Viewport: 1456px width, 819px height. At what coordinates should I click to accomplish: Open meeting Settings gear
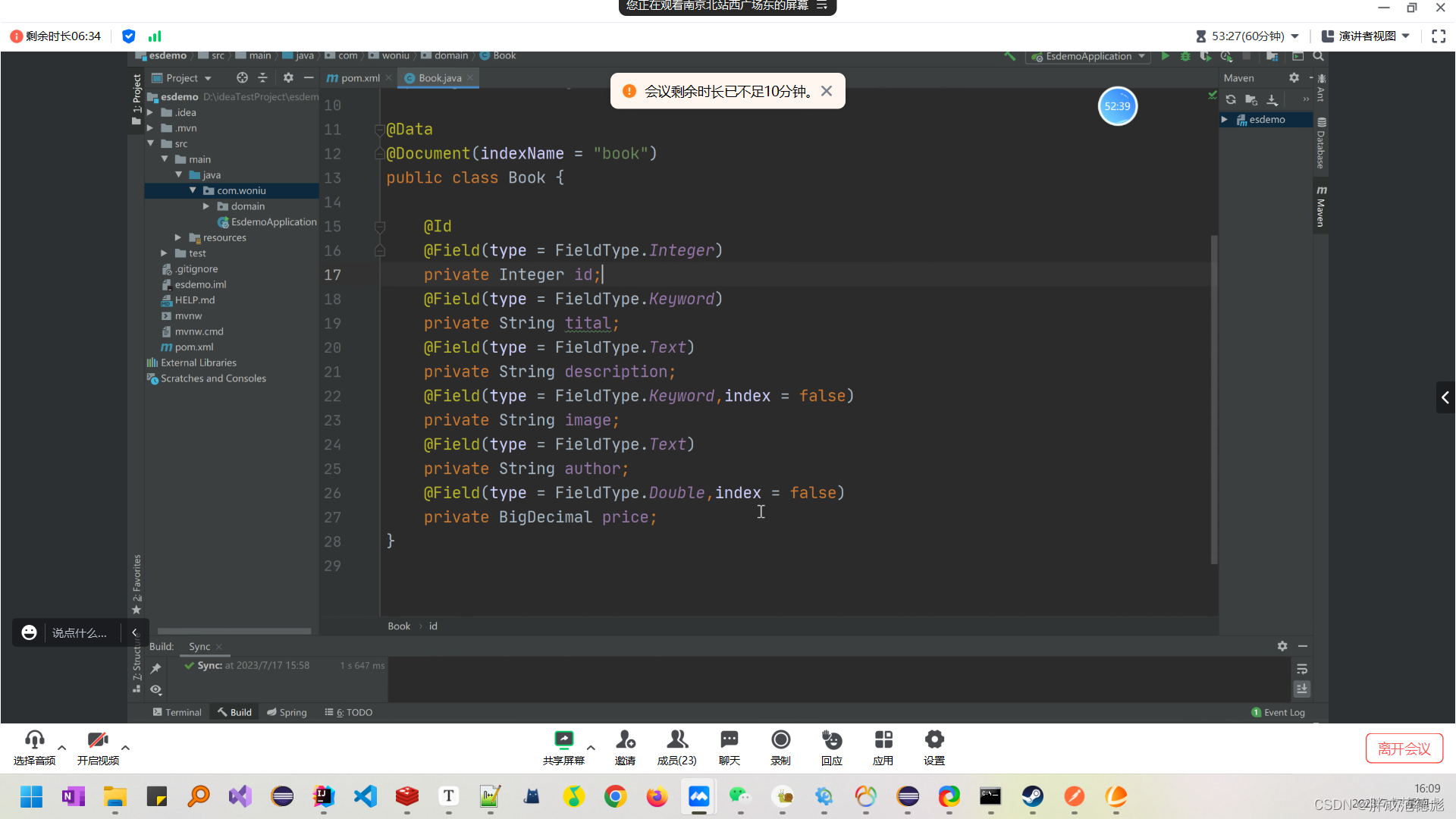point(934,748)
